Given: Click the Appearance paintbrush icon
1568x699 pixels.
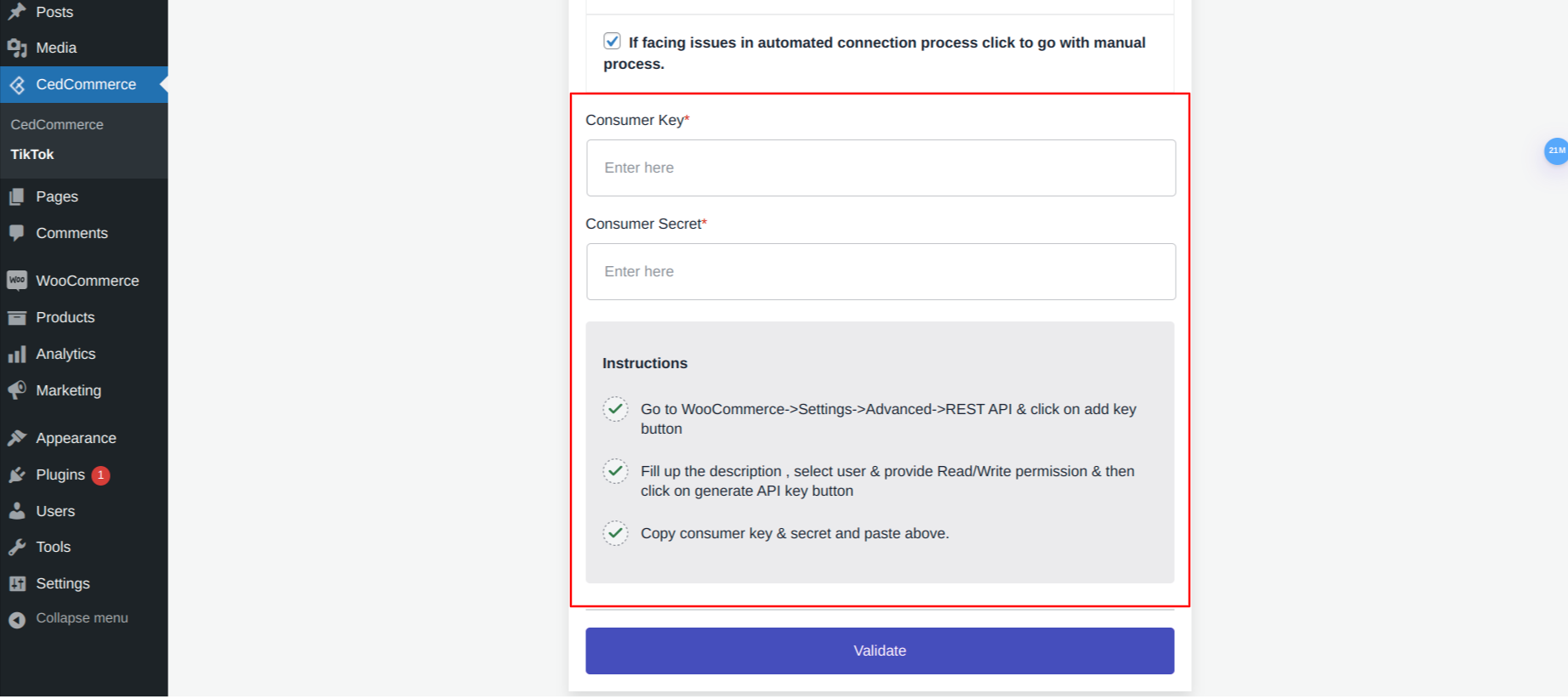Looking at the screenshot, I should [x=17, y=438].
